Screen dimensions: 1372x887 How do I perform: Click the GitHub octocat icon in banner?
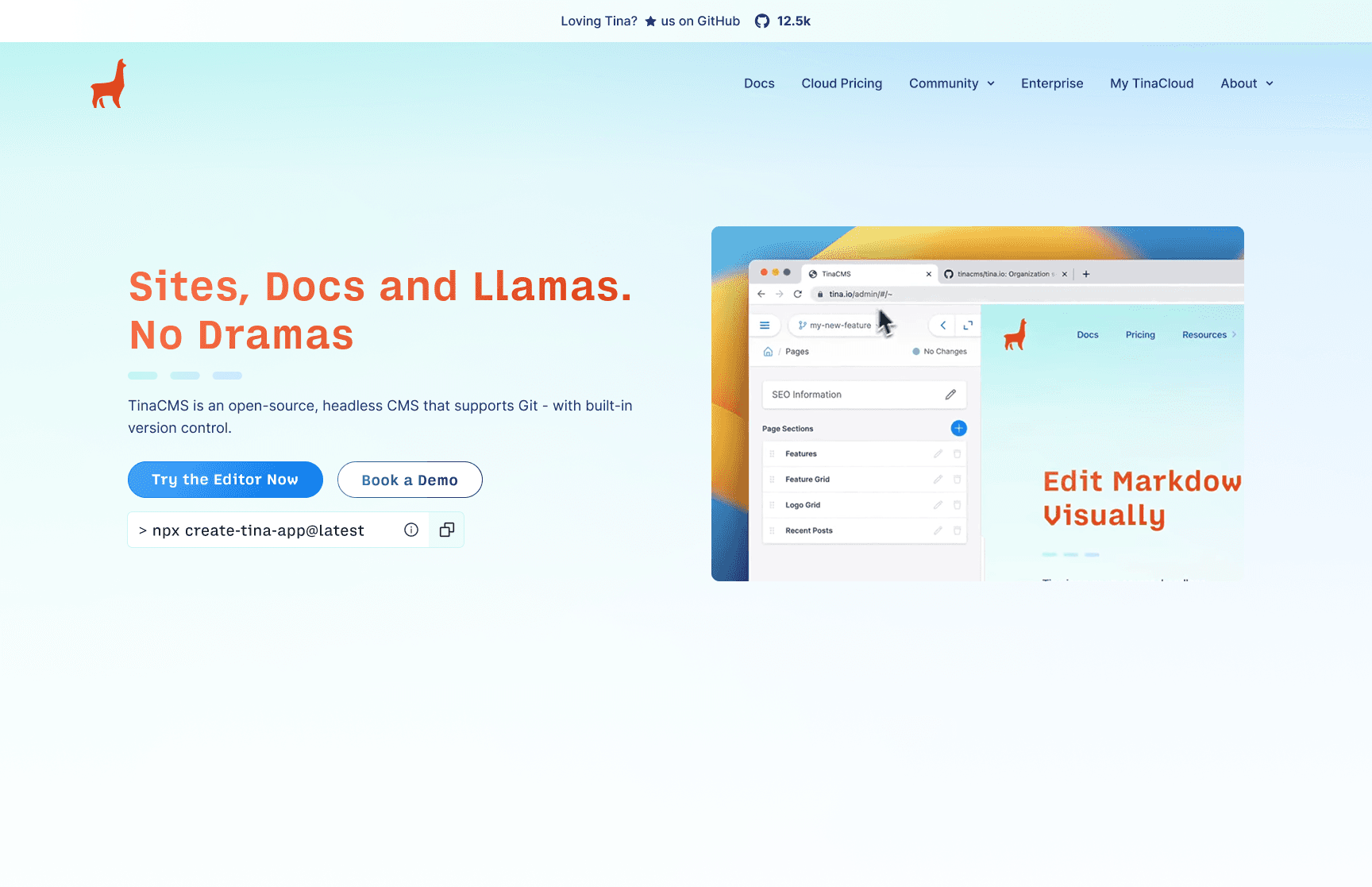click(762, 21)
